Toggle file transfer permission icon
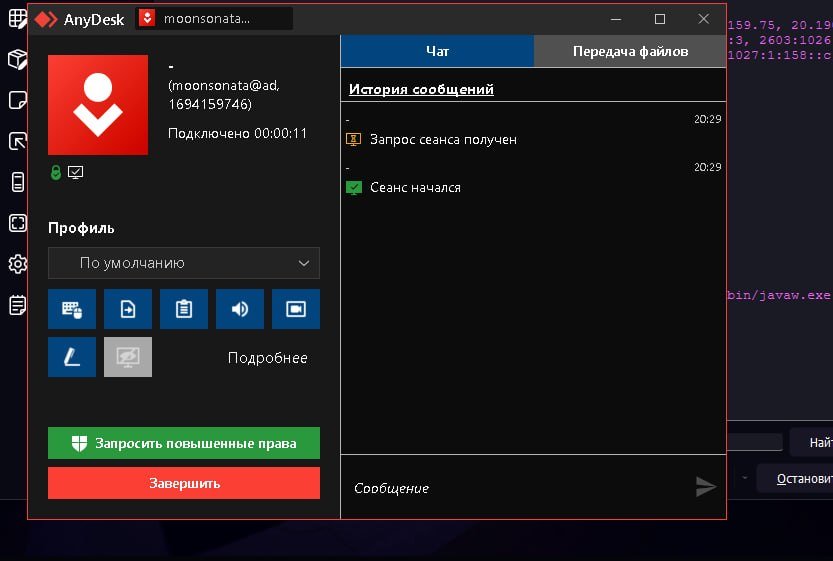 128,309
